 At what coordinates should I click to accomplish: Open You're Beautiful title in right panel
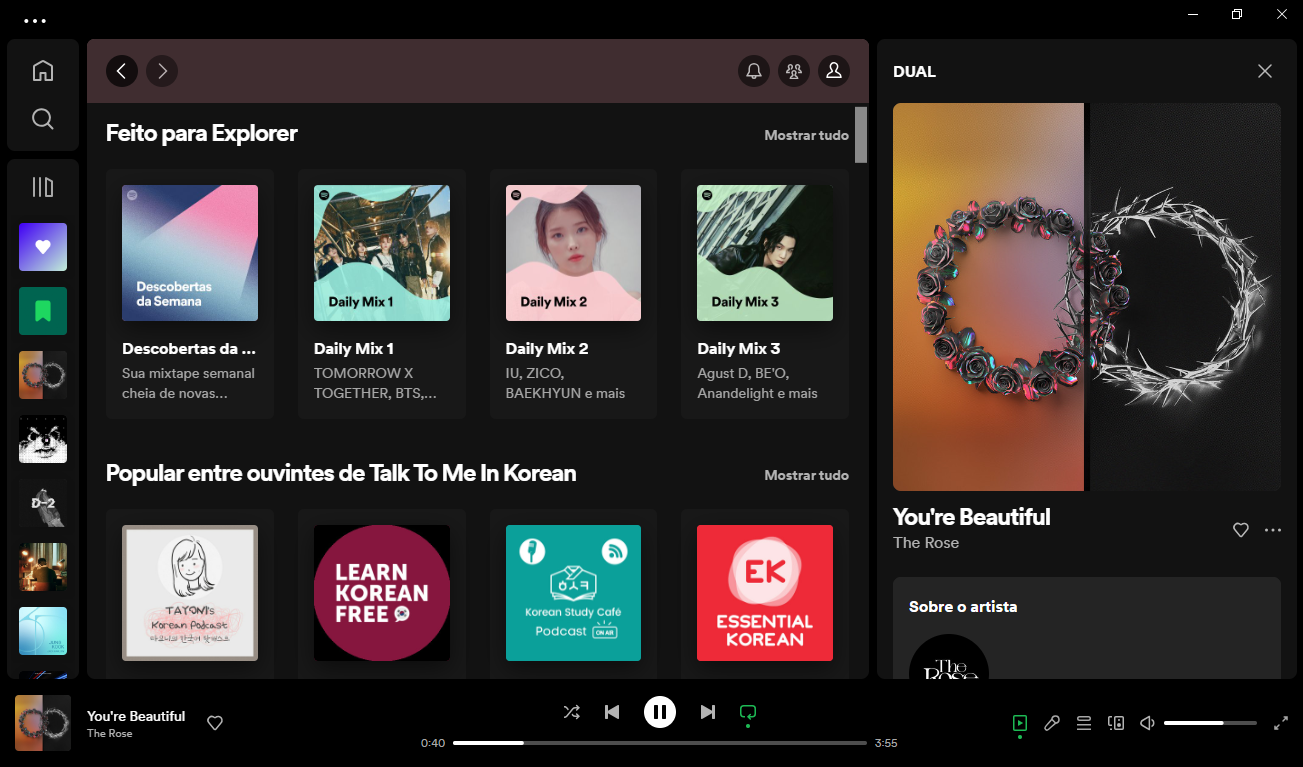tap(972, 517)
